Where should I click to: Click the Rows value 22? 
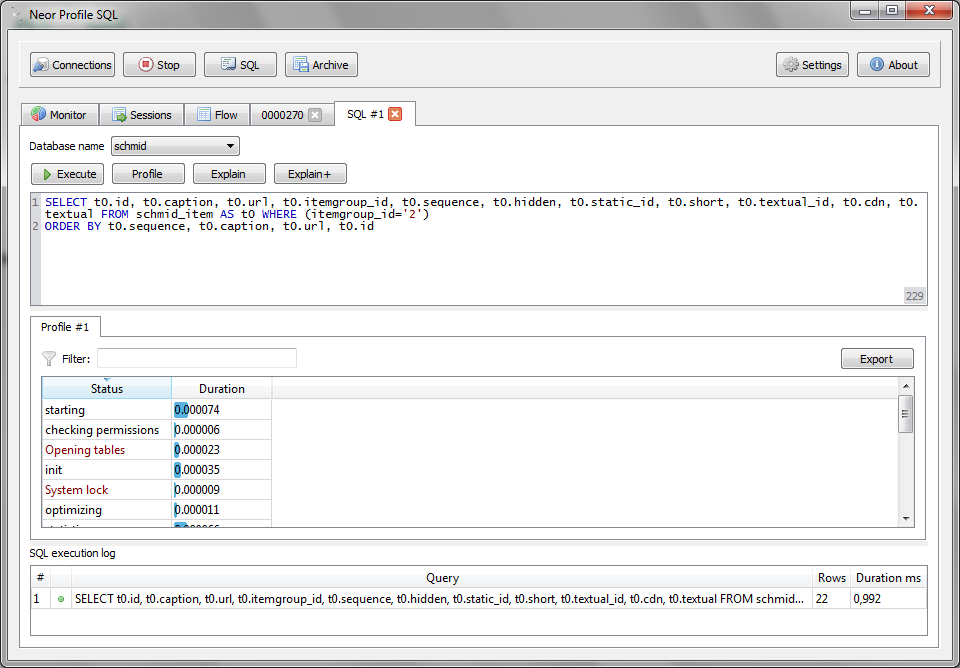[x=822, y=599]
